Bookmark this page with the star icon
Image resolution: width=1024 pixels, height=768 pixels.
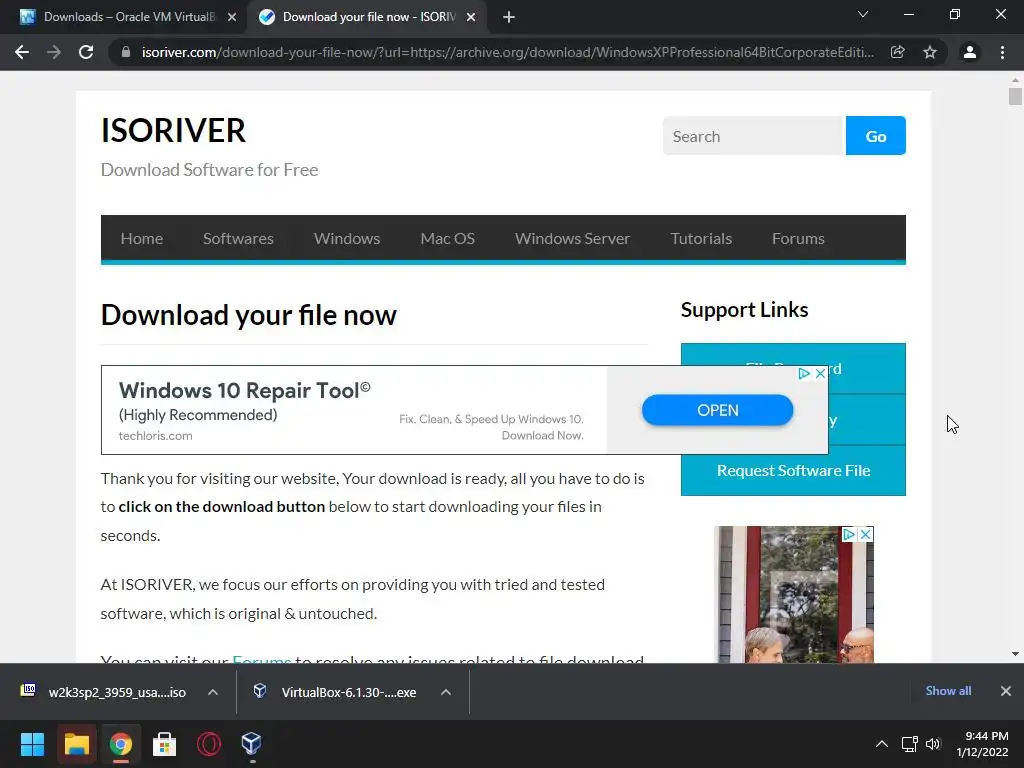(x=930, y=52)
